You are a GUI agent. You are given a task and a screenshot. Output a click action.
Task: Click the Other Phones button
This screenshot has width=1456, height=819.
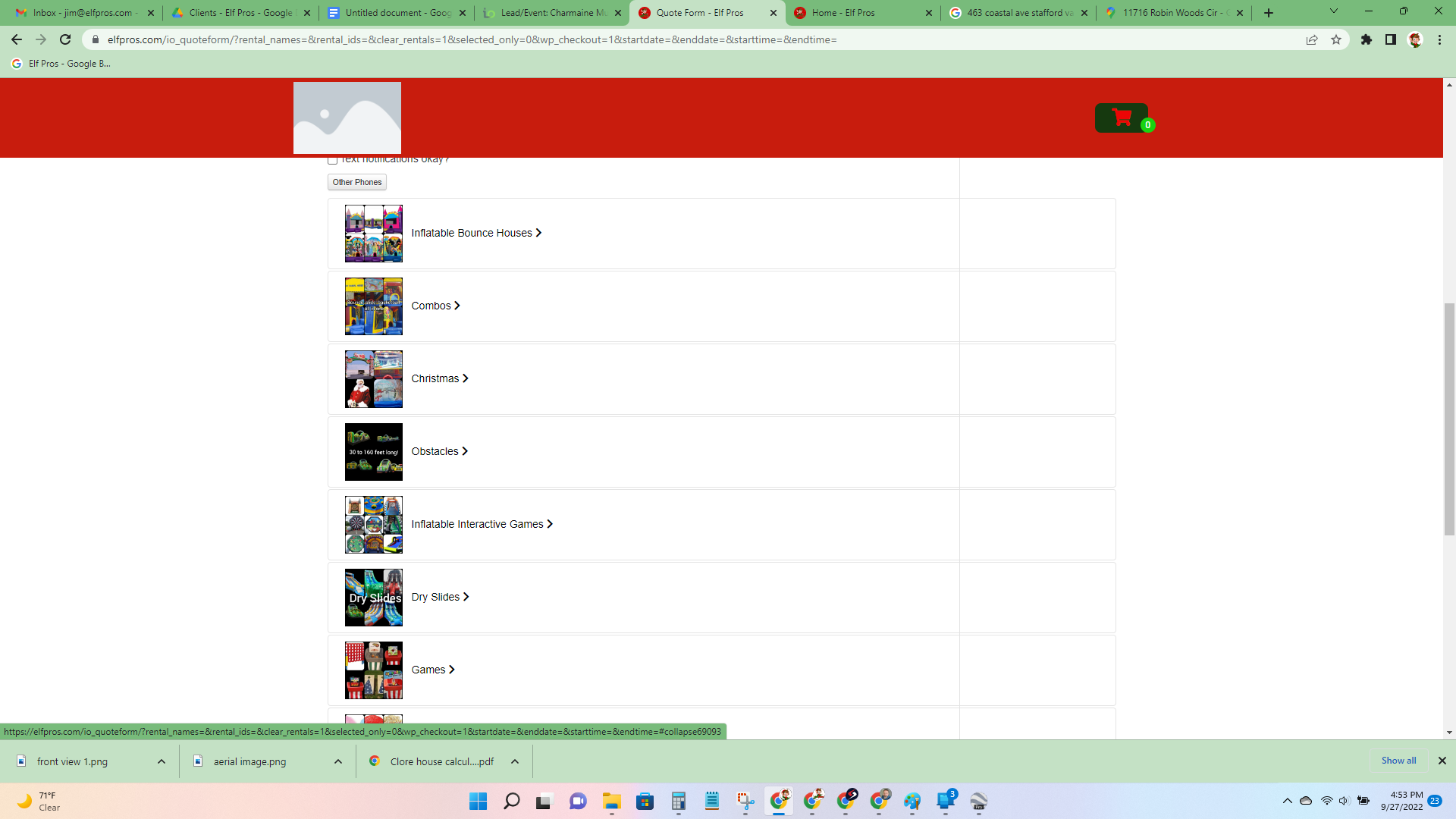356,182
